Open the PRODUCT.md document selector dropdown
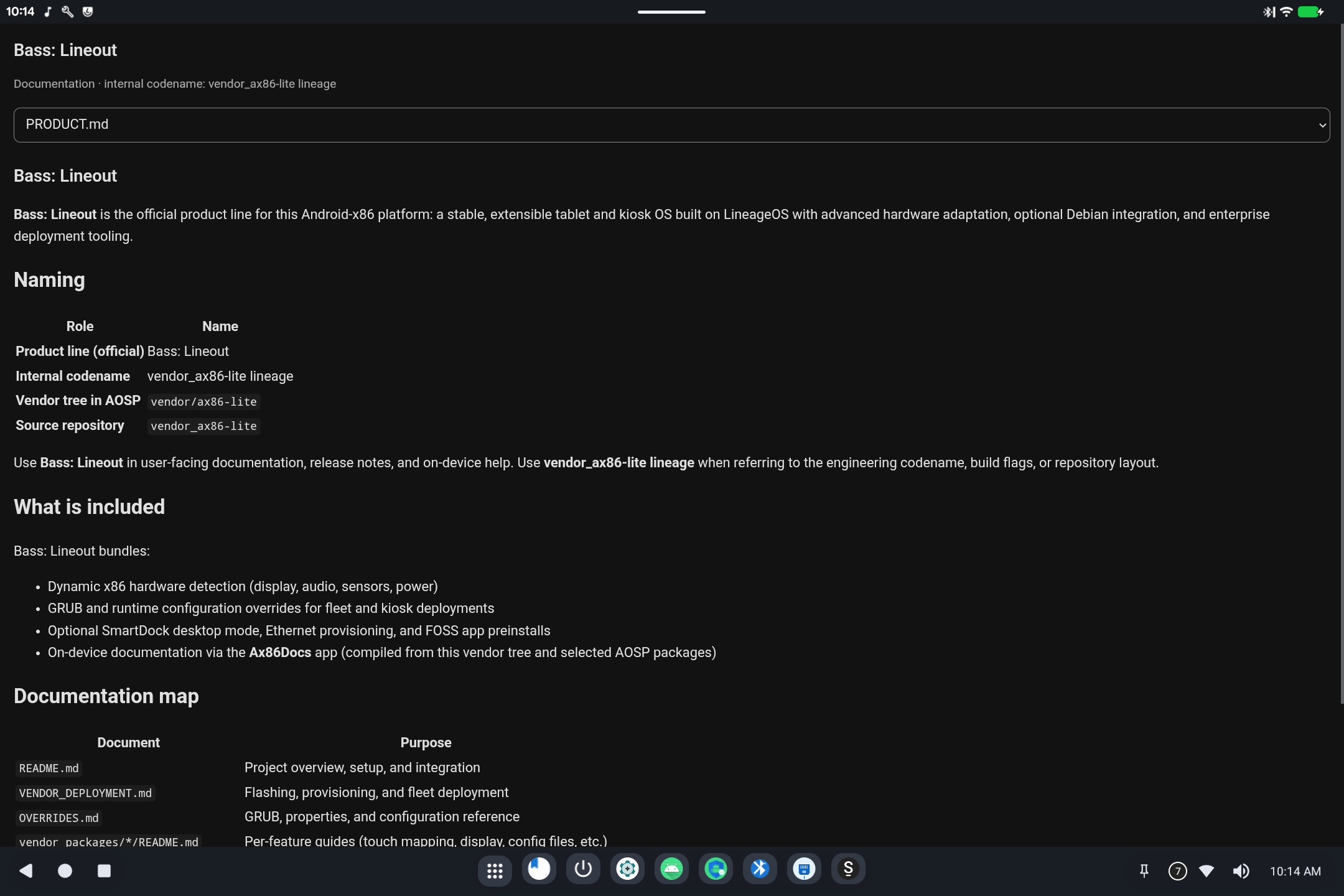This screenshot has width=1344, height=896. click(x=671, y=125)
